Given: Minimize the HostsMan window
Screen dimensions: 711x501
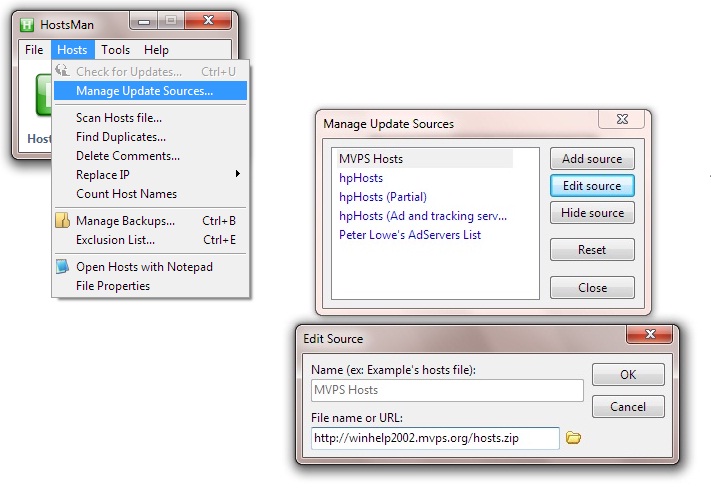Looking at the screenshot, I should pyautogui.click(x=144, y=21).
